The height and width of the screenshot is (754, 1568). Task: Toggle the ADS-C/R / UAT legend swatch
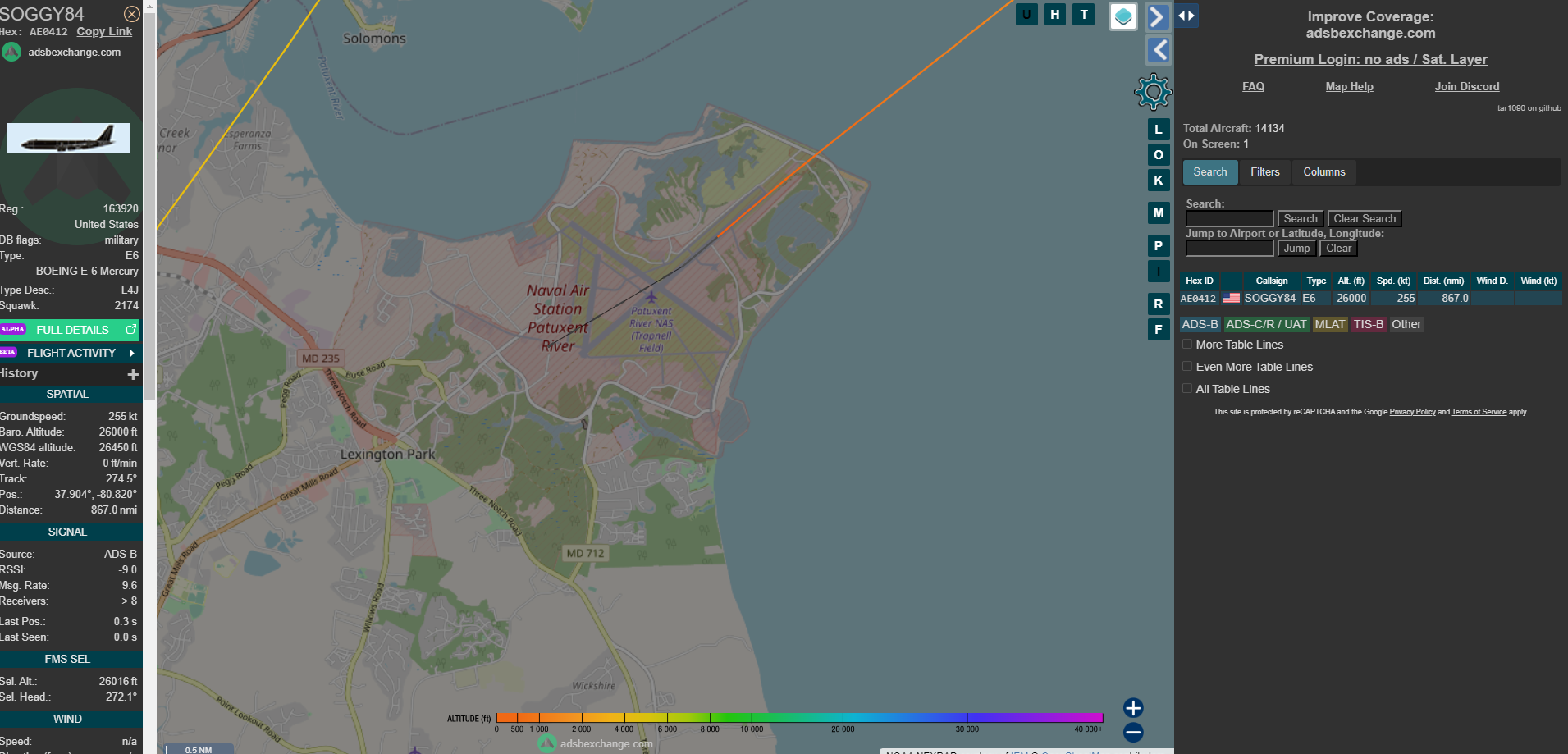pyautogui.click(x=1266, y=325)
